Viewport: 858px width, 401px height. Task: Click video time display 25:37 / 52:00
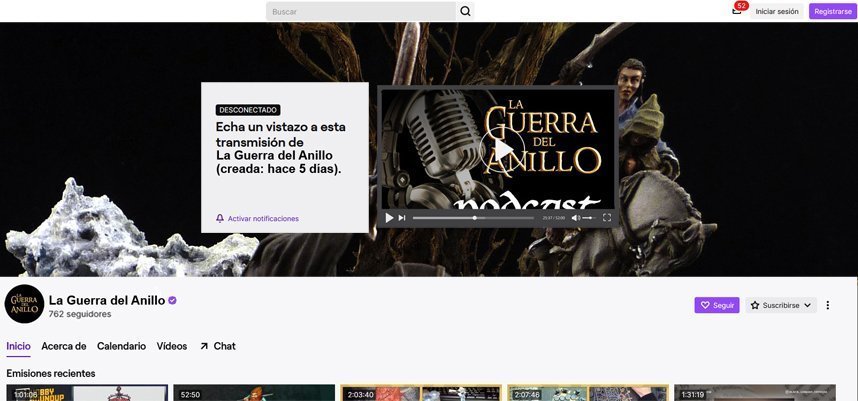coord(553,218)
